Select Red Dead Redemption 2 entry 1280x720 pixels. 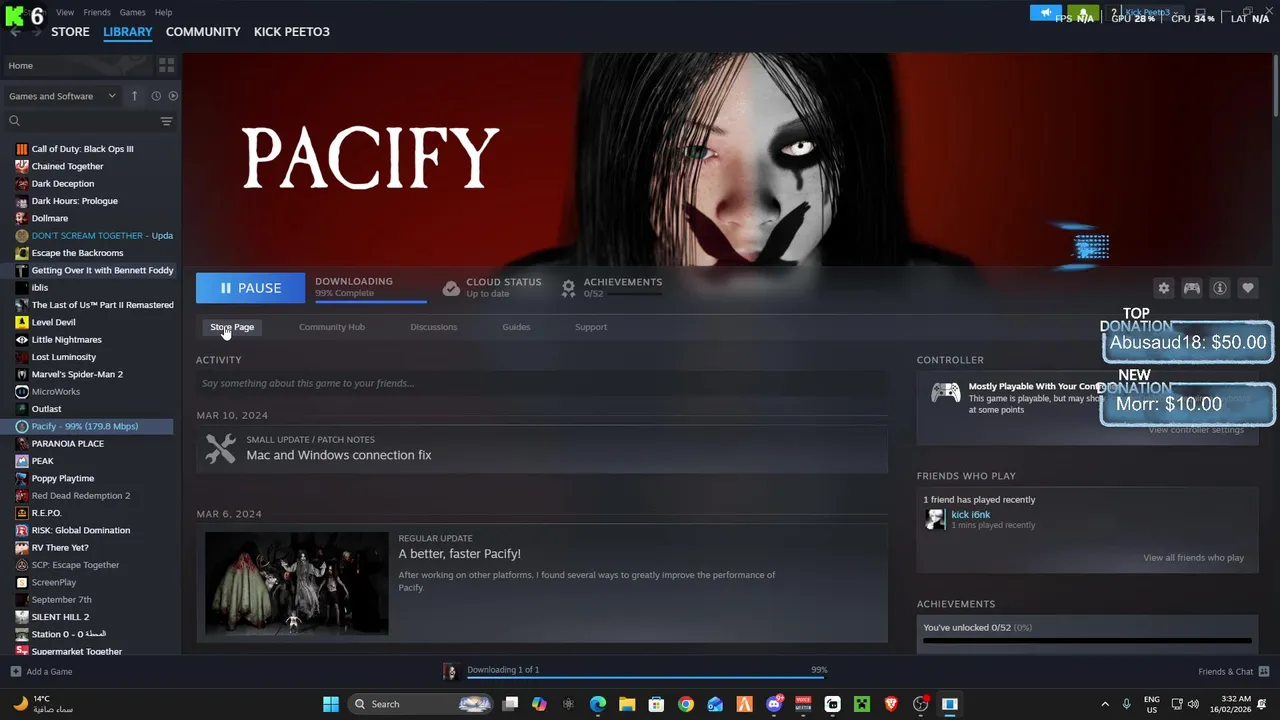click(x=80, y=496)
